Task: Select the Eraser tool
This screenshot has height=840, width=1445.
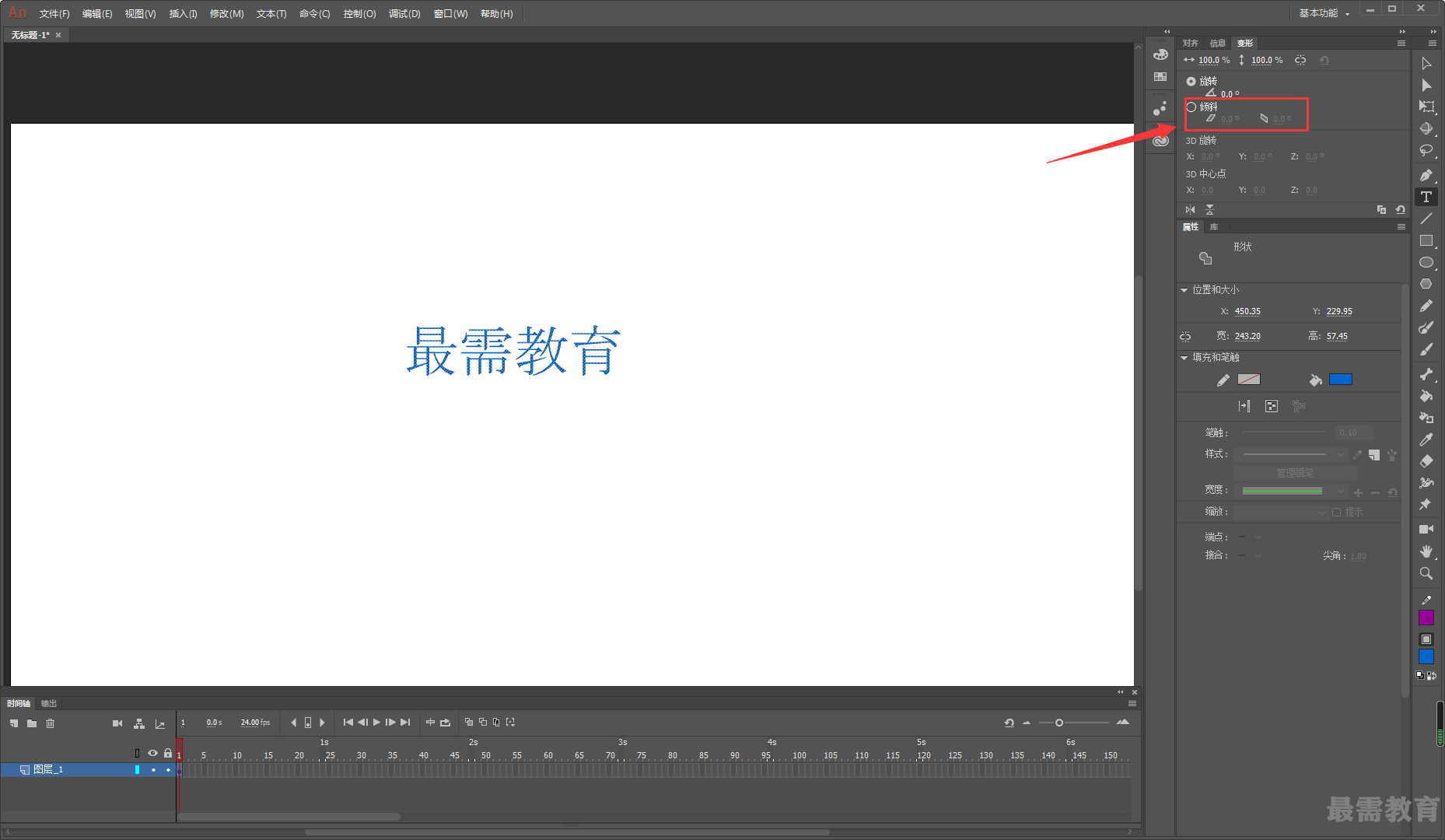Action: [1426, 462]
